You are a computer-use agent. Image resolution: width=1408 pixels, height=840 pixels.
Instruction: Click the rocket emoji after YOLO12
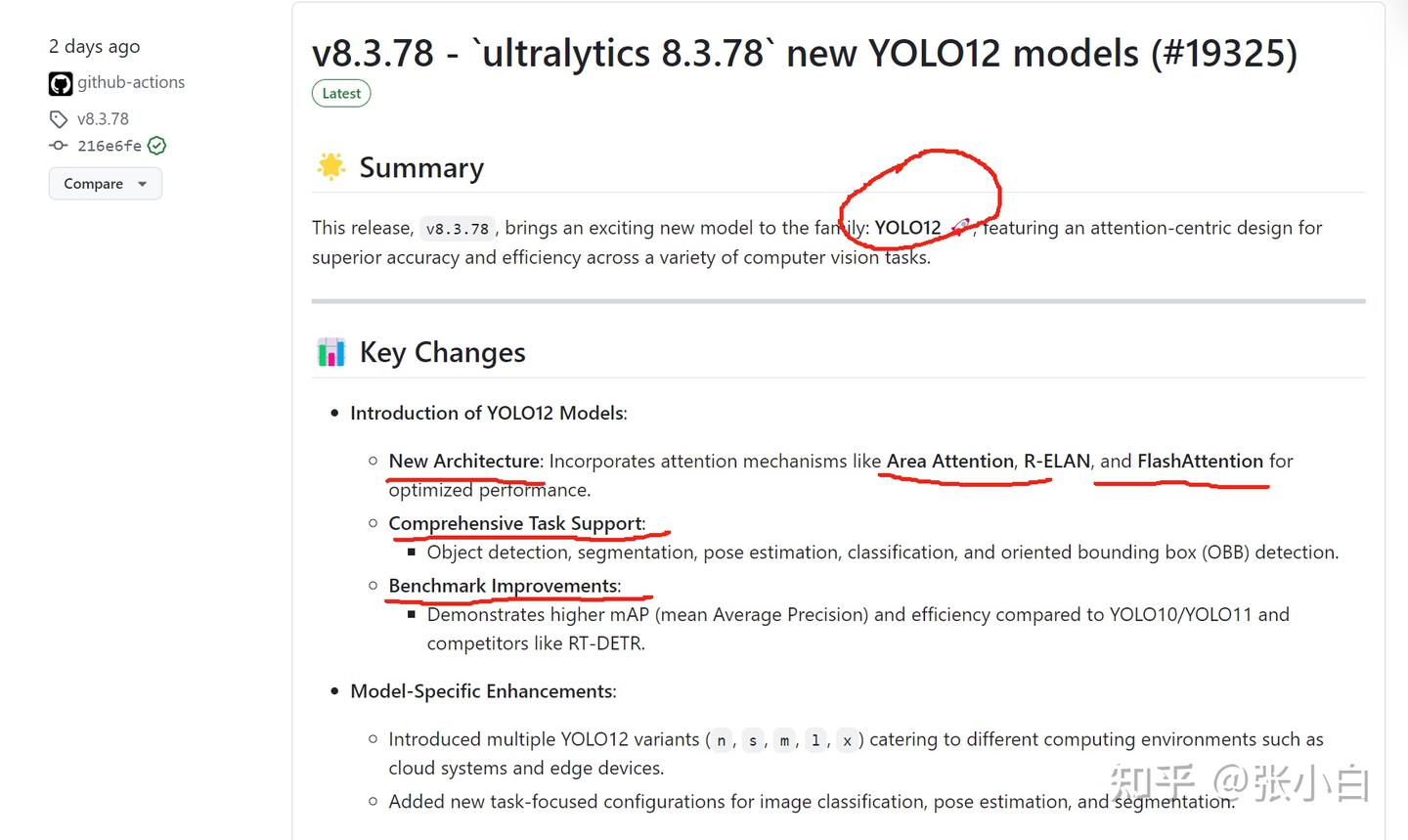click(960, 228)
